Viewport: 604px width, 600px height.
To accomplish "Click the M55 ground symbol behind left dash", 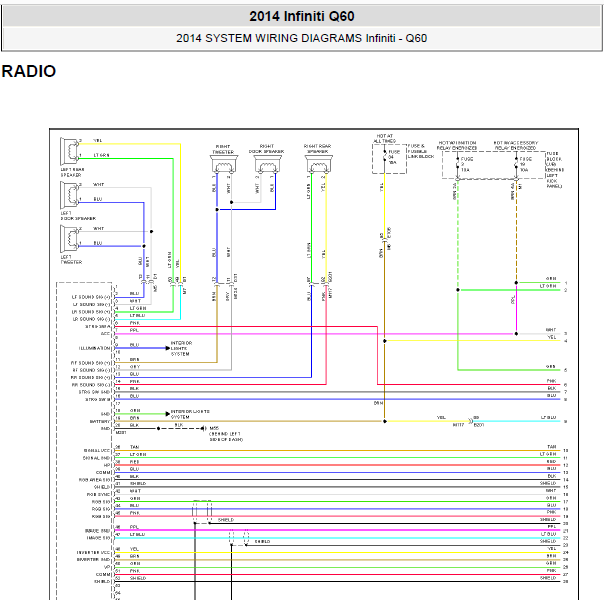I will 204,428.
